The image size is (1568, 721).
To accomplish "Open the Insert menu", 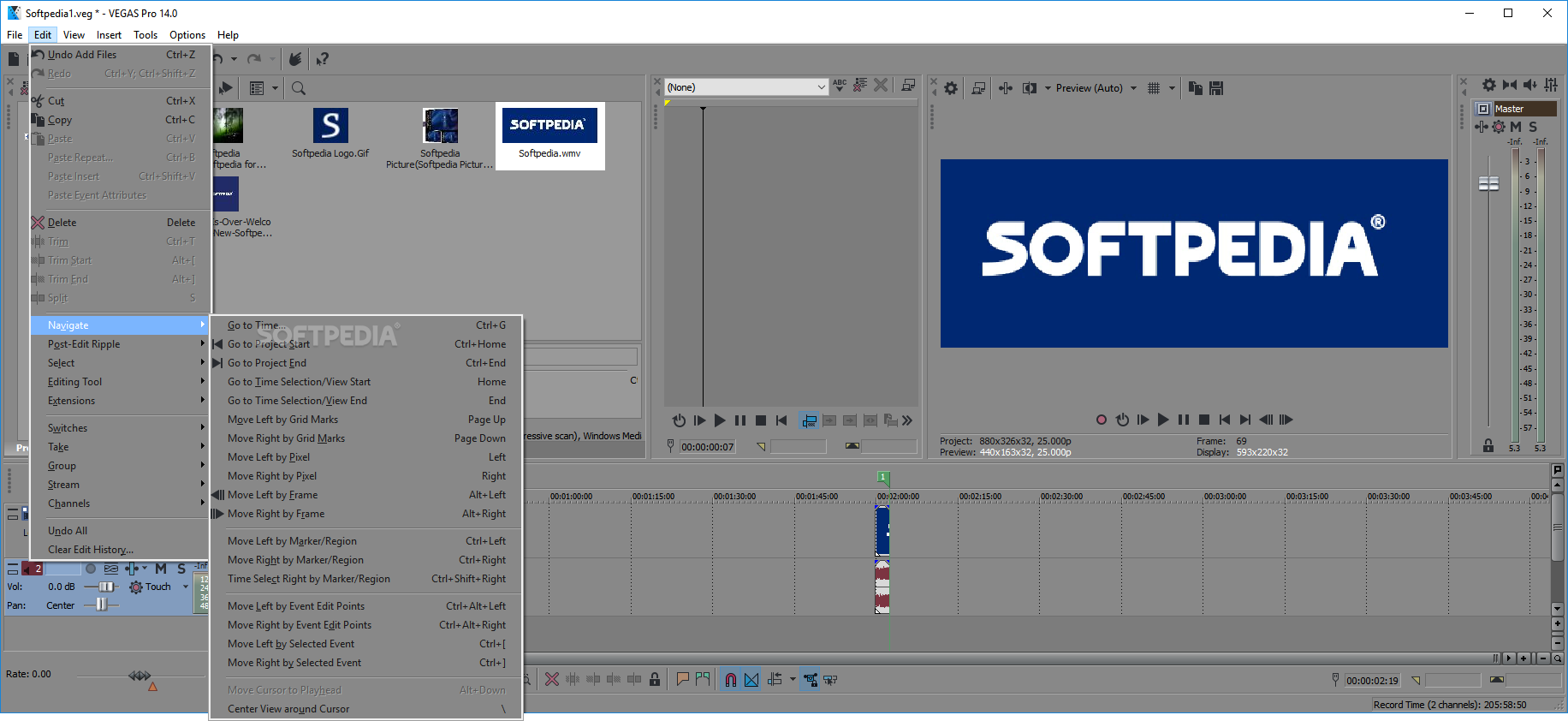I will click(x=109, y=35).
